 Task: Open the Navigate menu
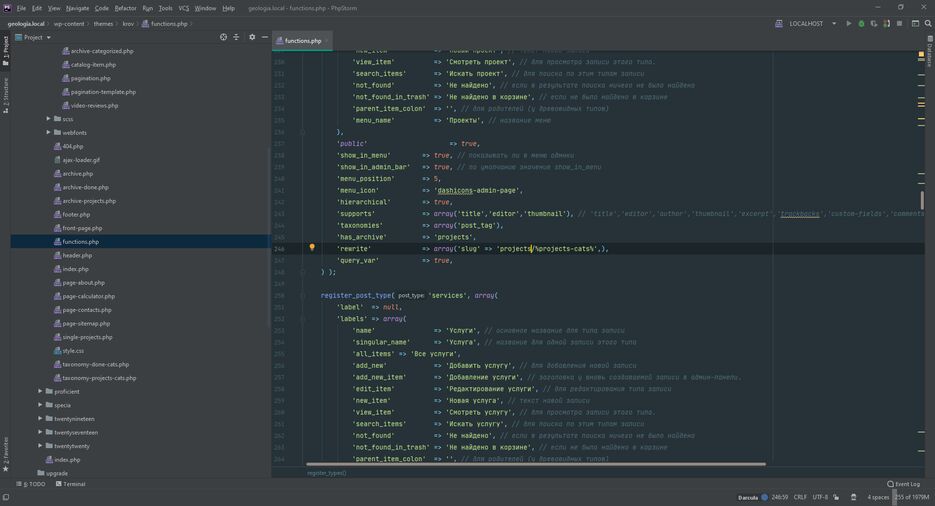(77, 8)
